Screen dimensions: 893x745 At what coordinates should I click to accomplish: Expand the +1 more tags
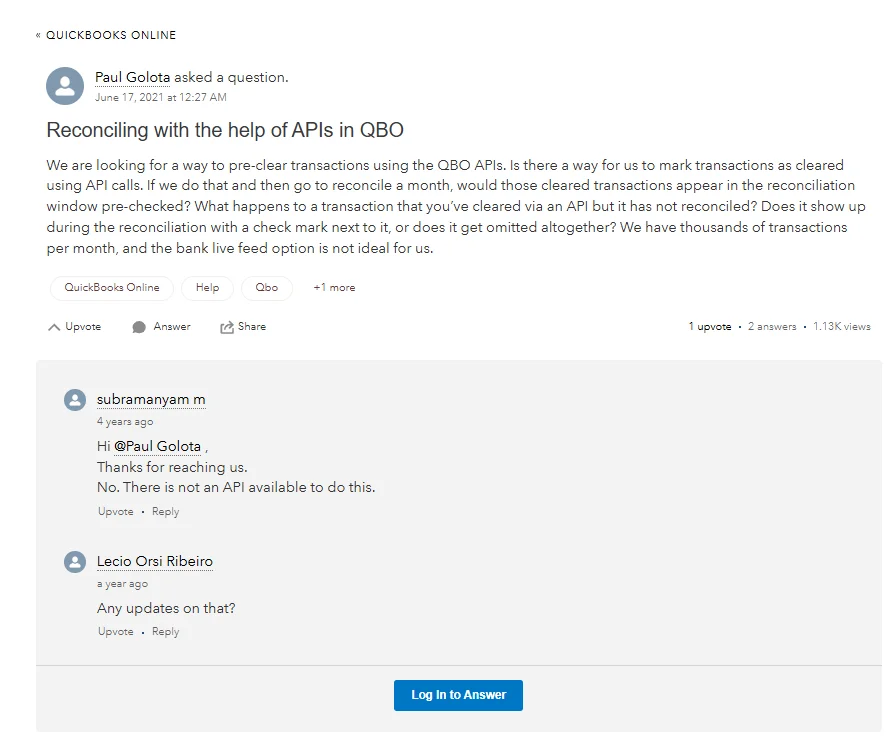click(334, 288)
